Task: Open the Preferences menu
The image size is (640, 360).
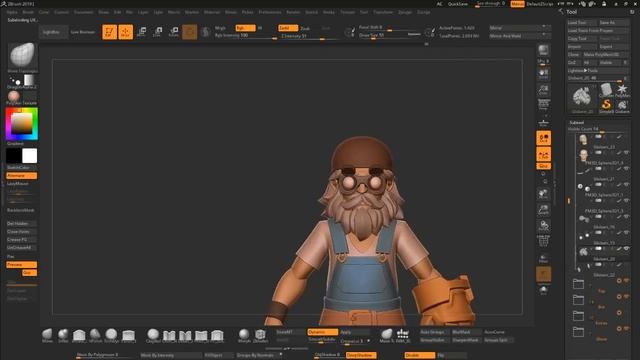Action: pos(270,12)
